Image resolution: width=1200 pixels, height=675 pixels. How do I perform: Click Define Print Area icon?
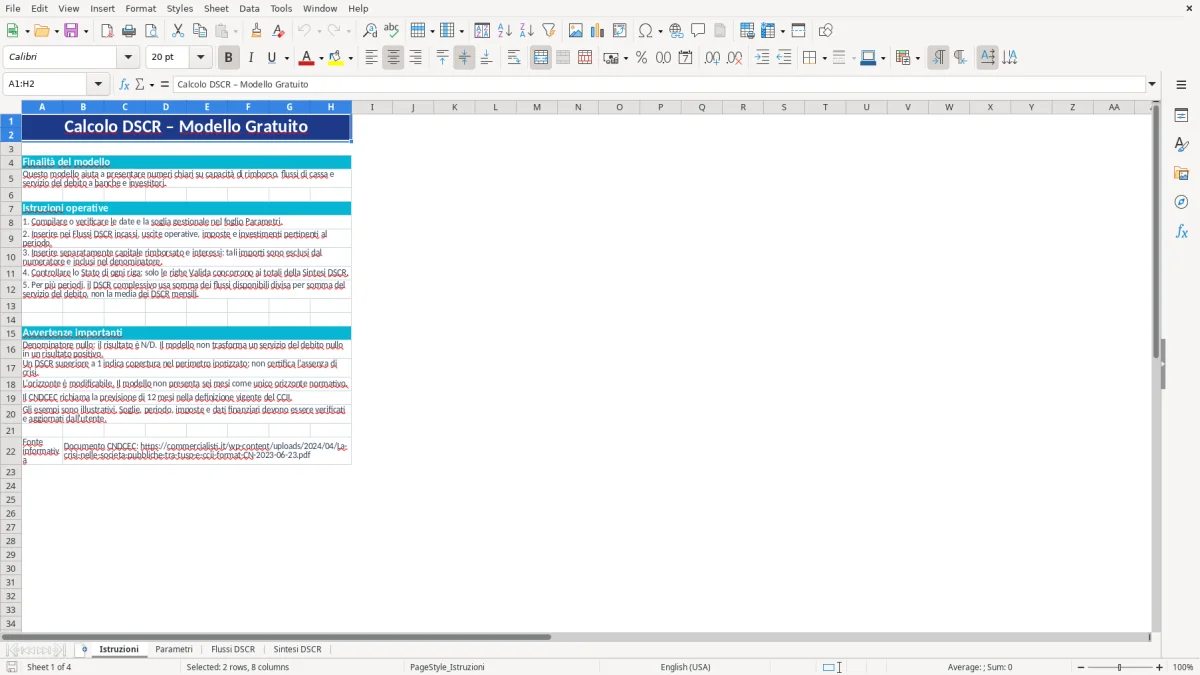click(747, 31)
